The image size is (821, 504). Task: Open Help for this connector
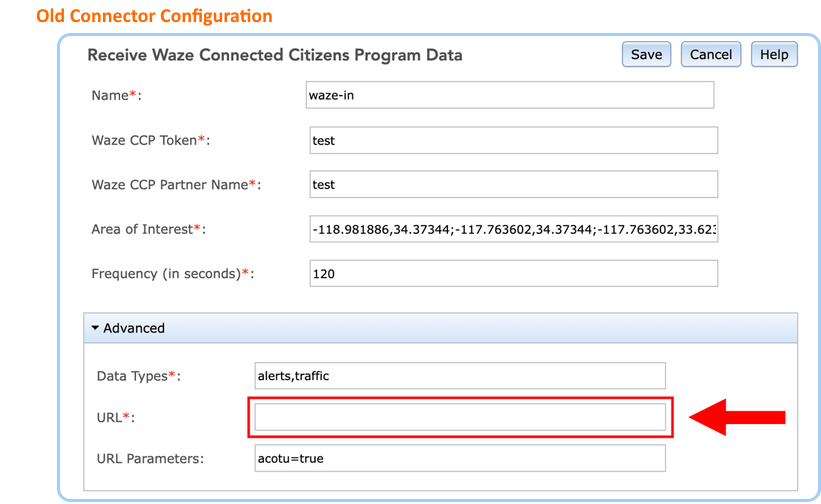coord(774,55)
